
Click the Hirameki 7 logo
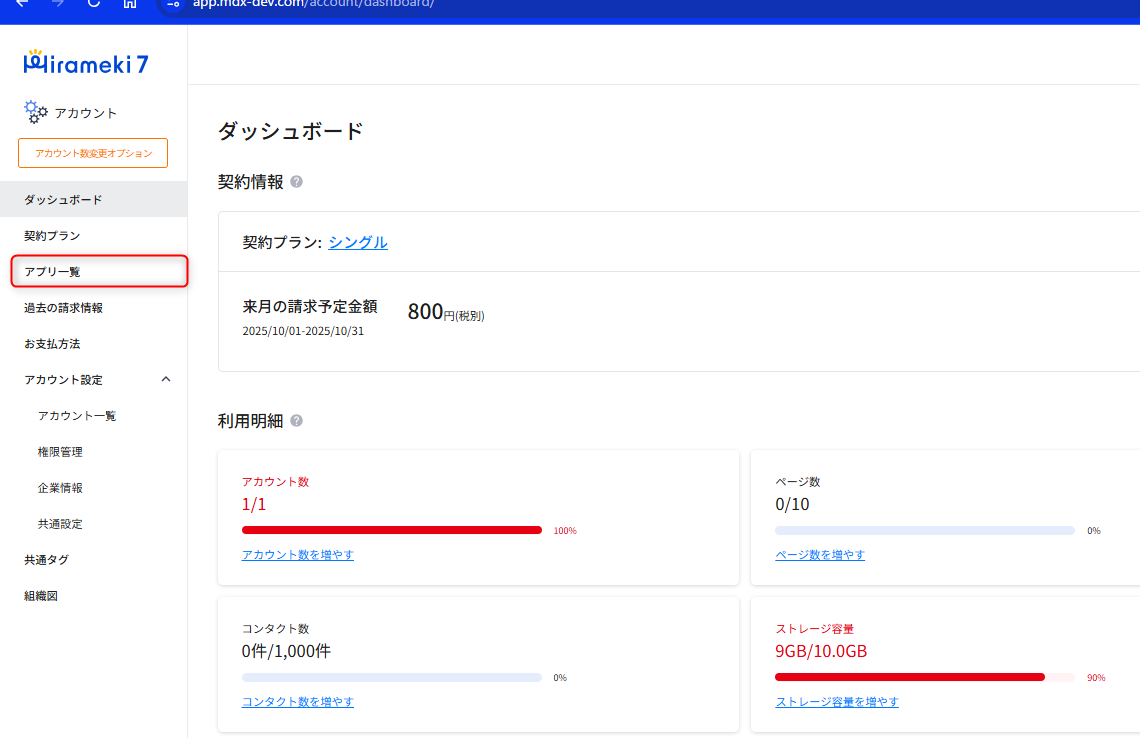coord(86,63)
